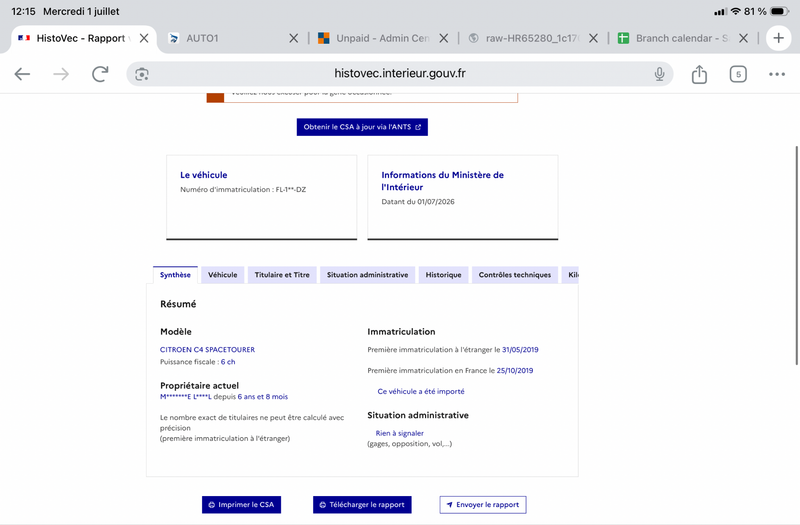
Task: Tap the battery indicator in status bar
Action: pos(780,11)
